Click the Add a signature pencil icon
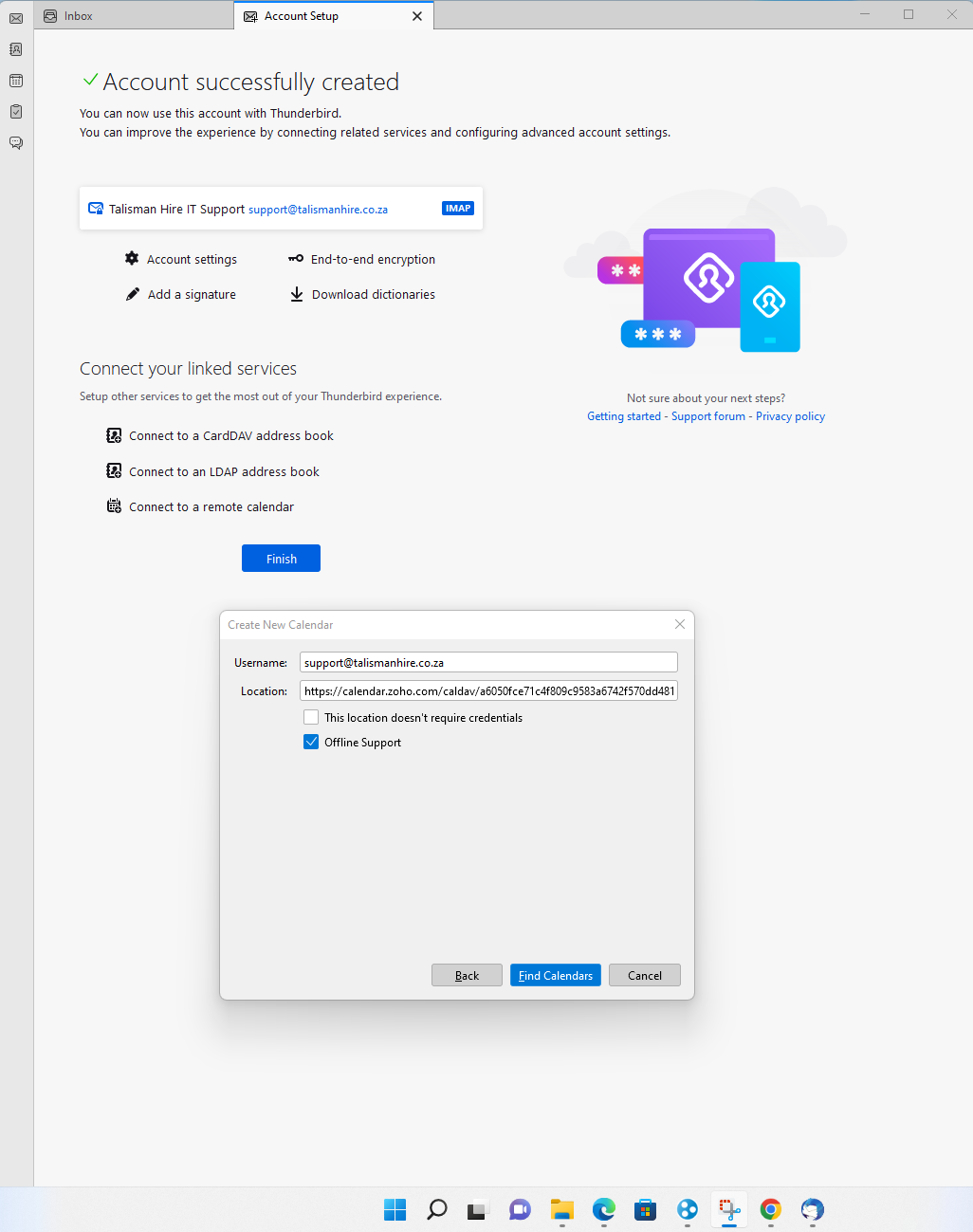The height and width of the screenshot is (1232, 973). [133, 294]
